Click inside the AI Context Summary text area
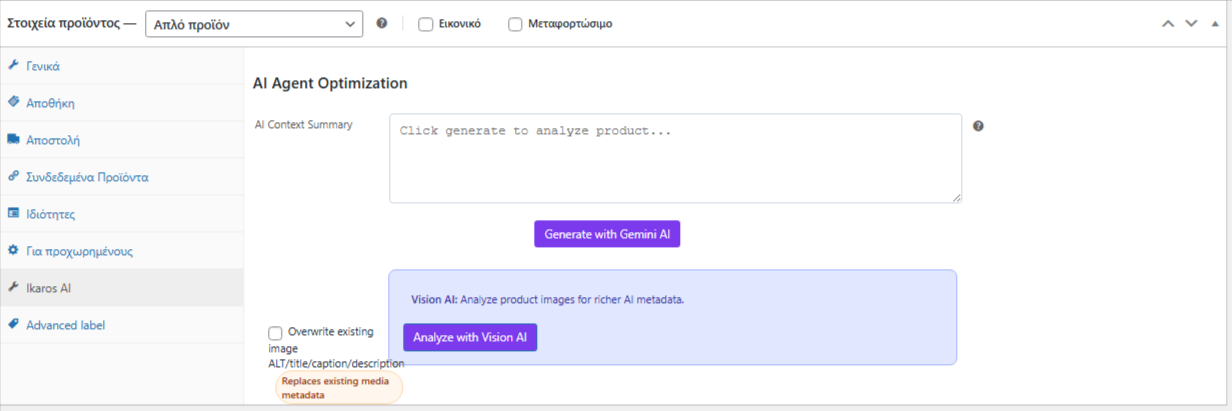The image size is (1232, 411). click(x=675, y=158)
